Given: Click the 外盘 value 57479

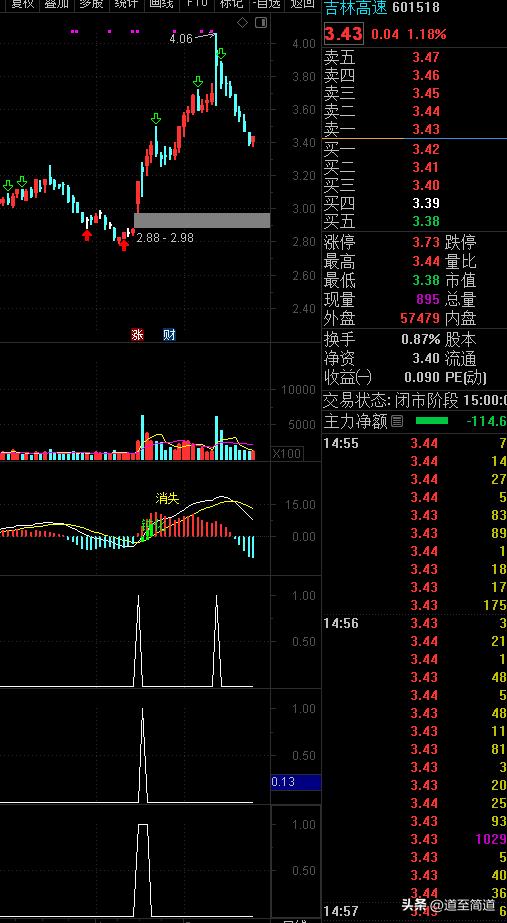Looking at the screenshot, I should 420,318.
